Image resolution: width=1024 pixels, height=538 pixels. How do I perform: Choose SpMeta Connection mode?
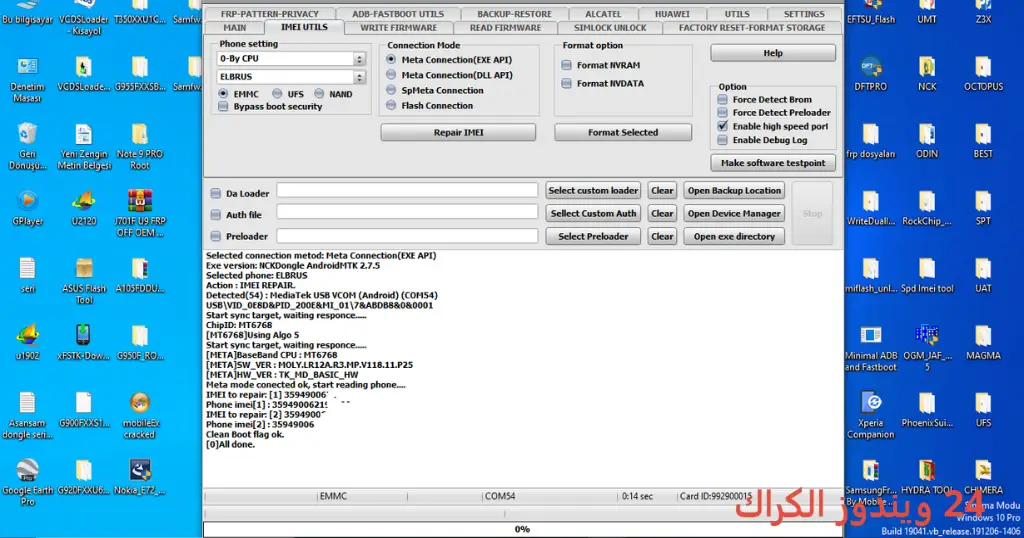click(391, 90)
